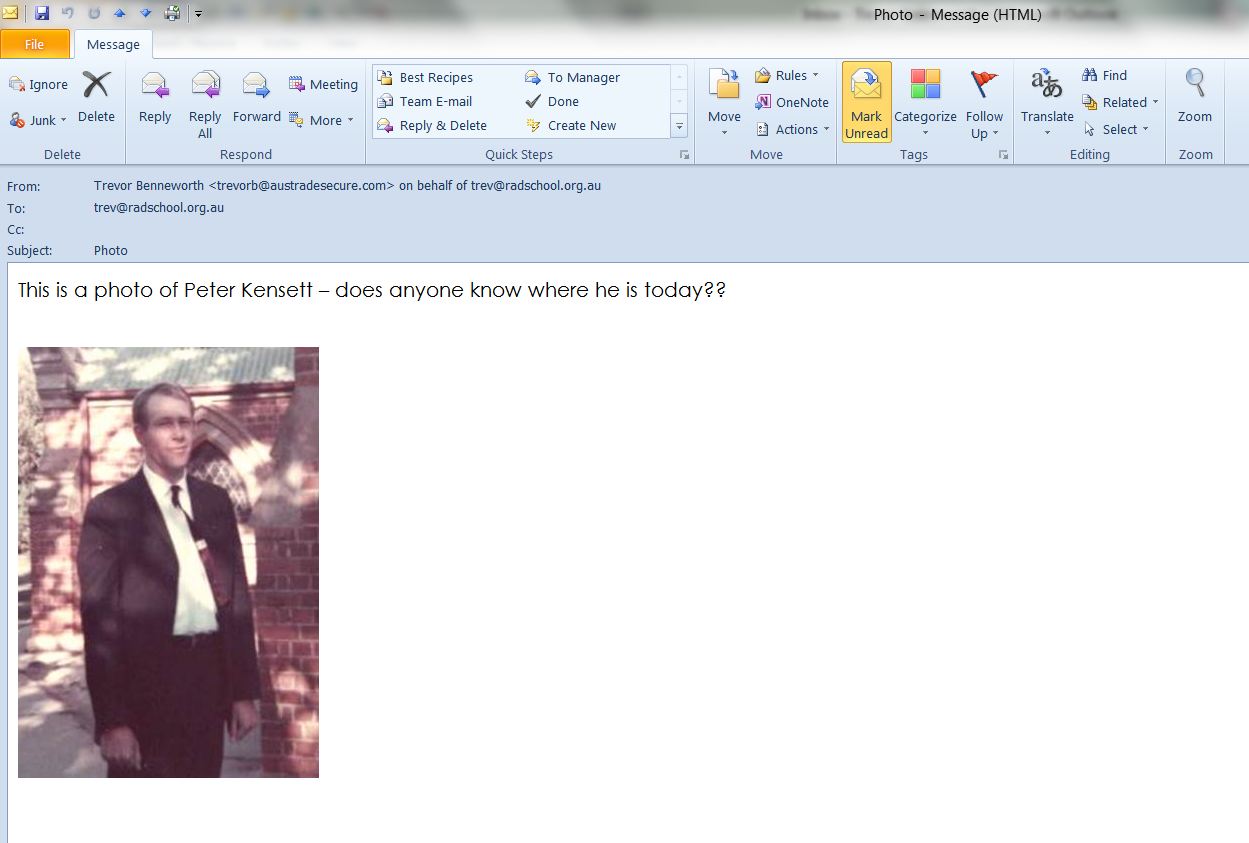
Task: Run the To Manager quick step
Action: [572, 78]
